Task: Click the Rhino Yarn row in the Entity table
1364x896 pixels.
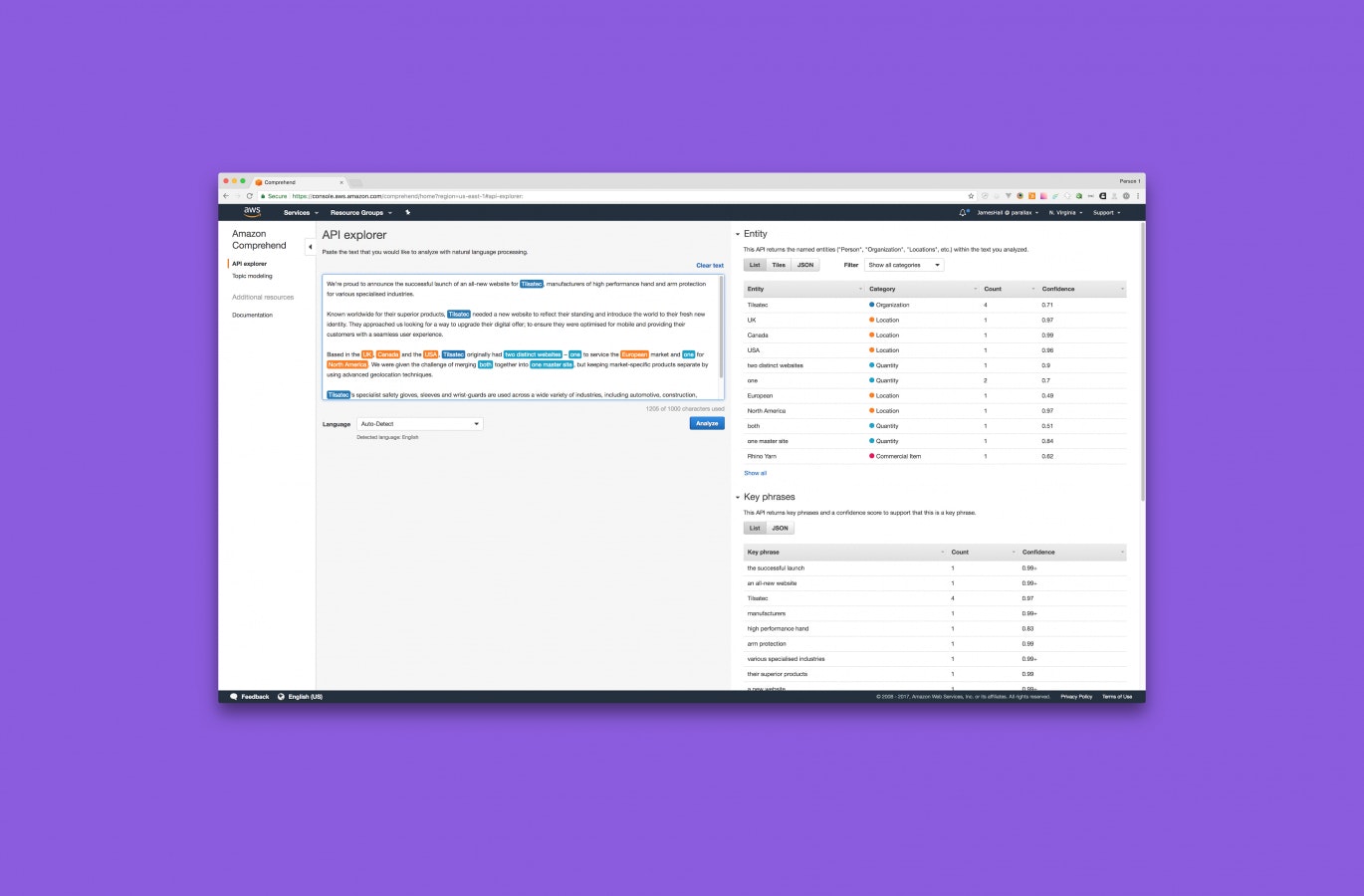Action: coord(935,456)
